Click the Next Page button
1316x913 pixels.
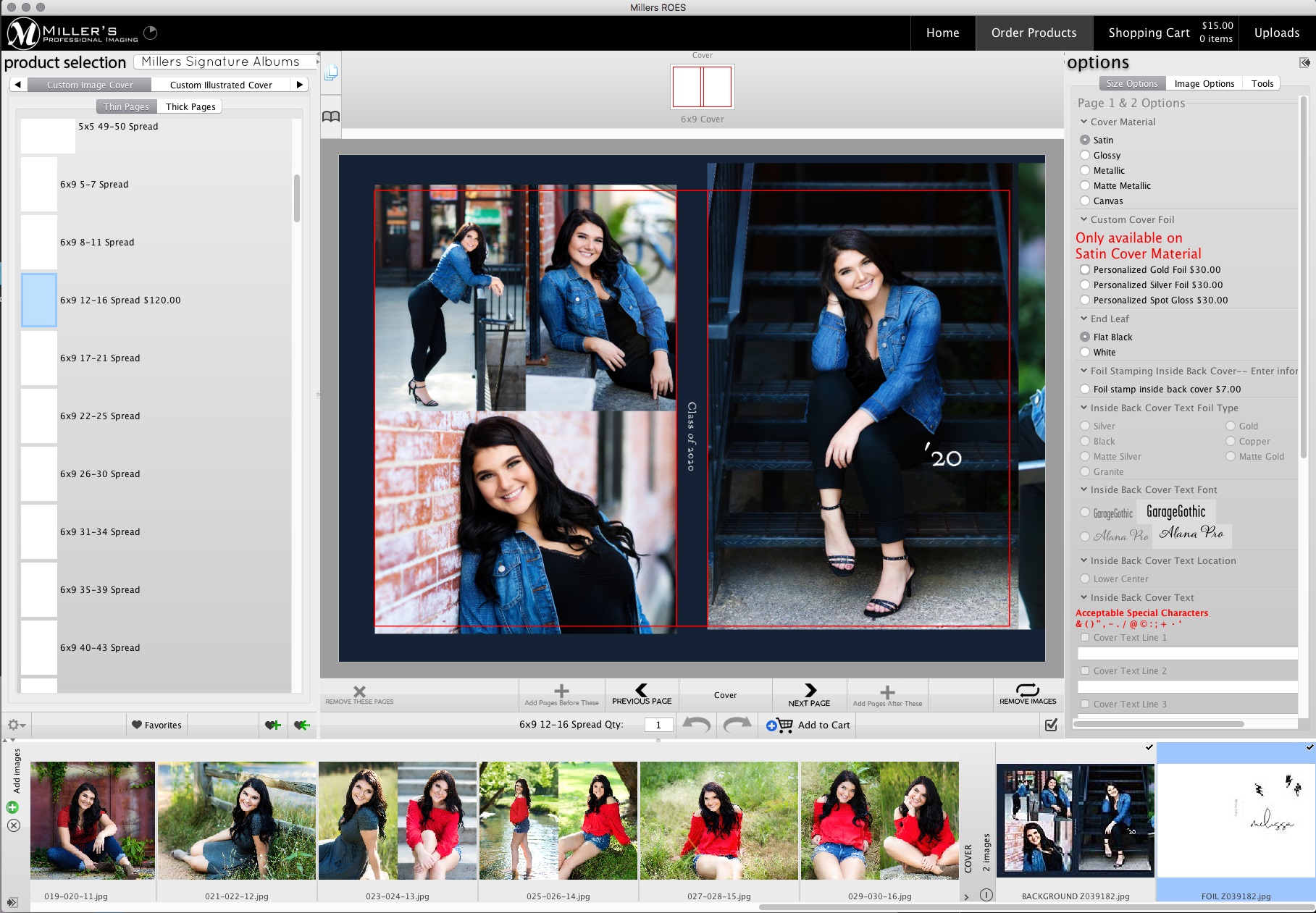(x=809, y=695)
